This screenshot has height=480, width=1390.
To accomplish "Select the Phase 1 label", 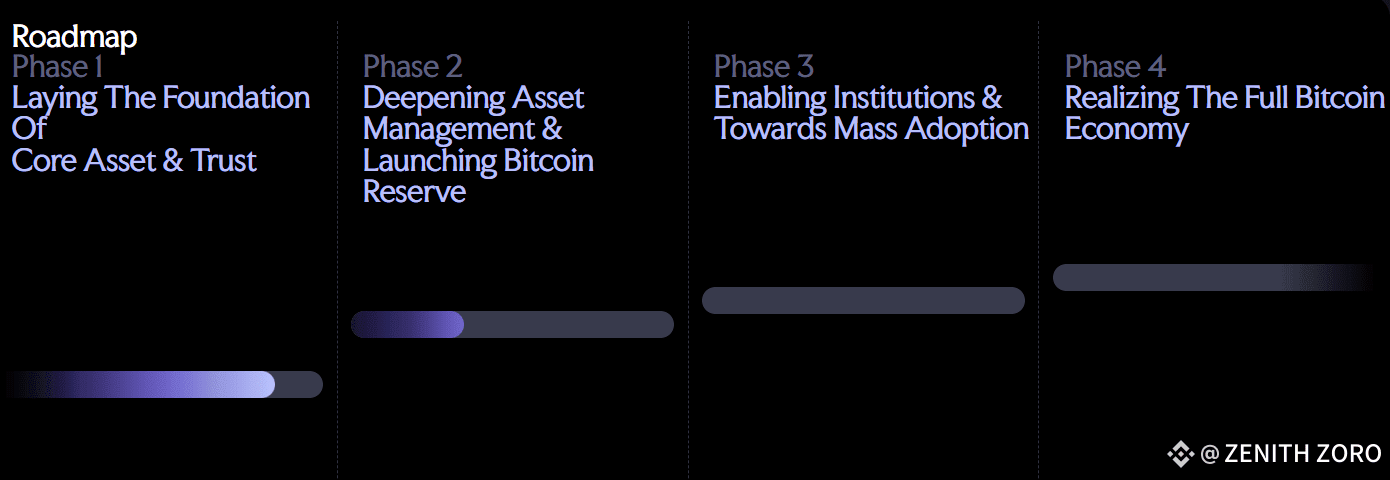I will coord(57,67).
